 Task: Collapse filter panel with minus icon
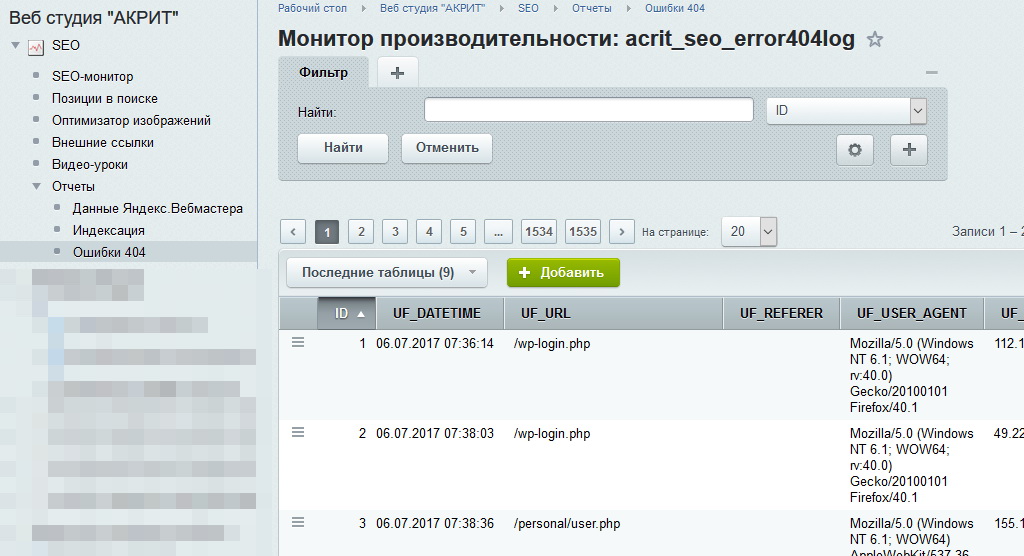(931, 72)
